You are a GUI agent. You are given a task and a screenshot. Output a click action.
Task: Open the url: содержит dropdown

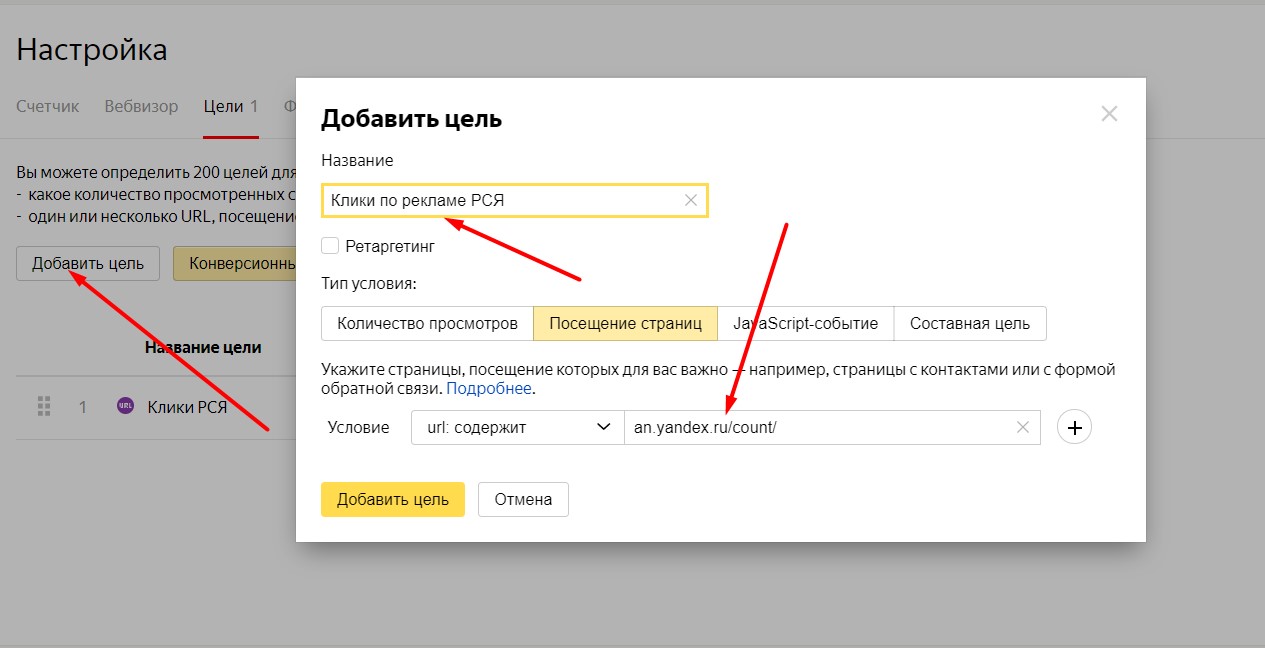click(x=517, y=428)
